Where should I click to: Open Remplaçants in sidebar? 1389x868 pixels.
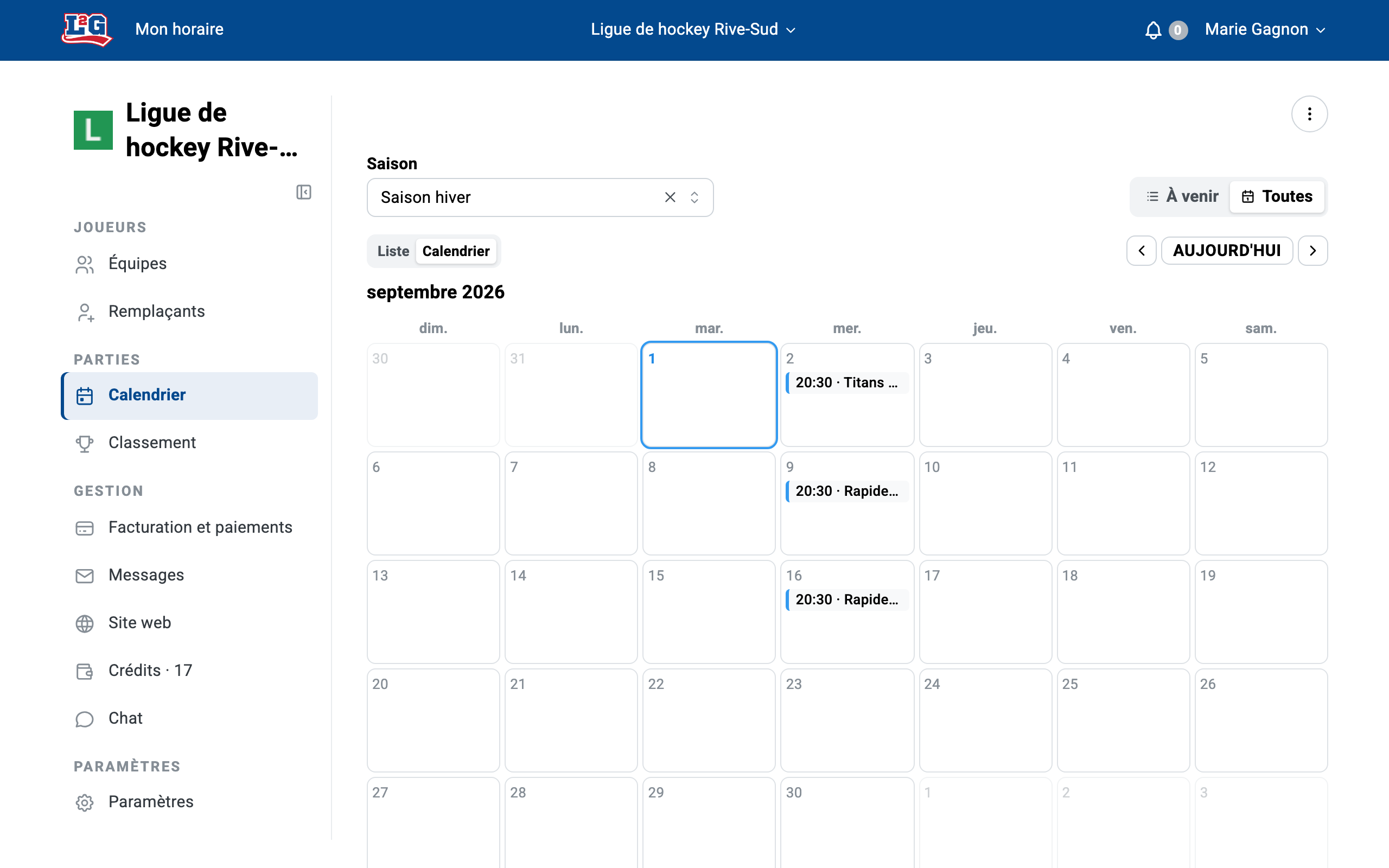pos(189,312)
